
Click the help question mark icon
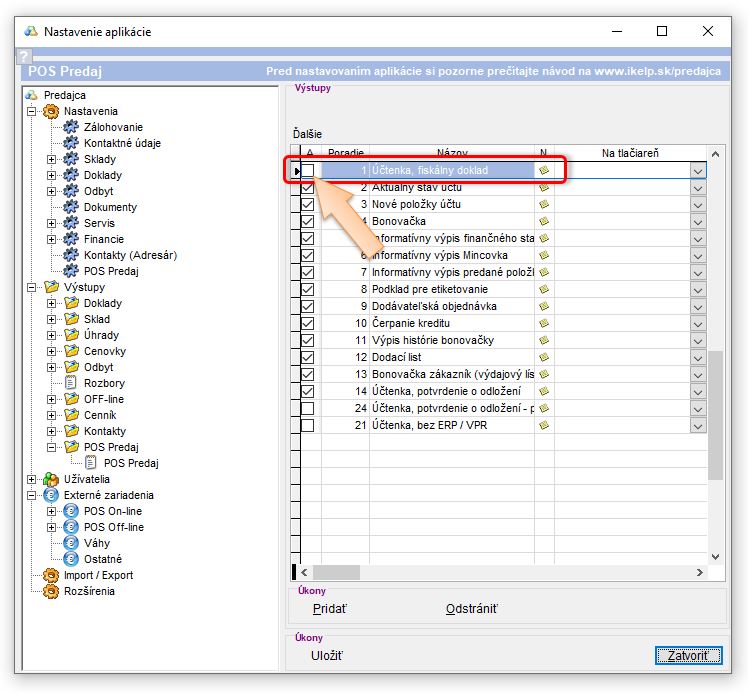pos(25,57)
